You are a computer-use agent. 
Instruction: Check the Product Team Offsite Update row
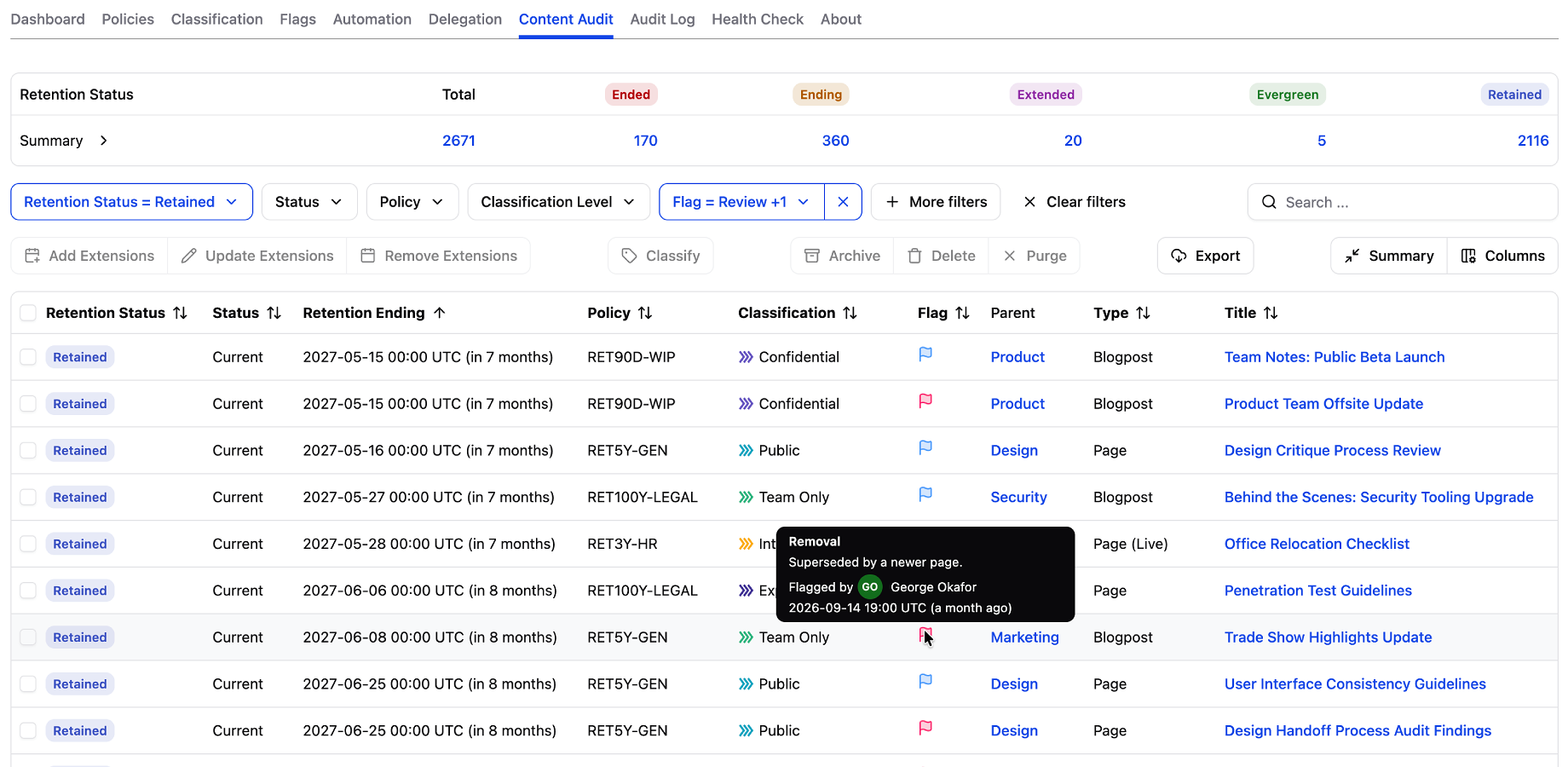pos(28,404)
